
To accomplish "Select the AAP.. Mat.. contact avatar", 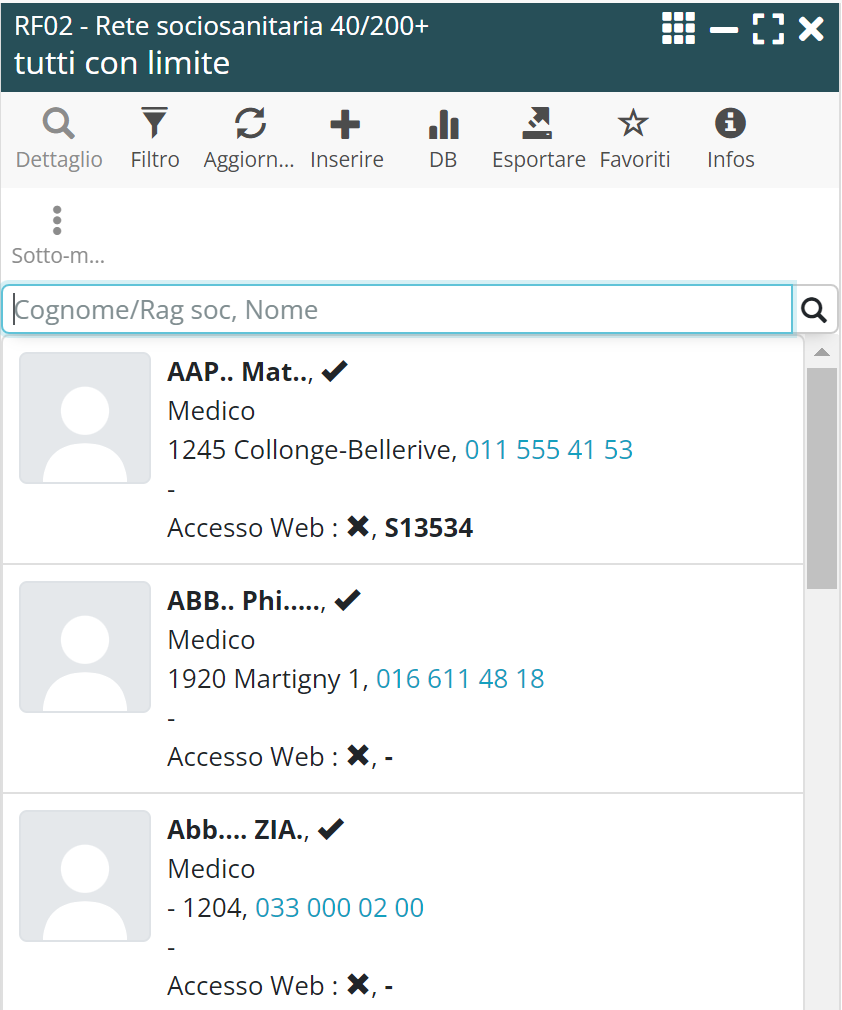I will click(85, 418).
